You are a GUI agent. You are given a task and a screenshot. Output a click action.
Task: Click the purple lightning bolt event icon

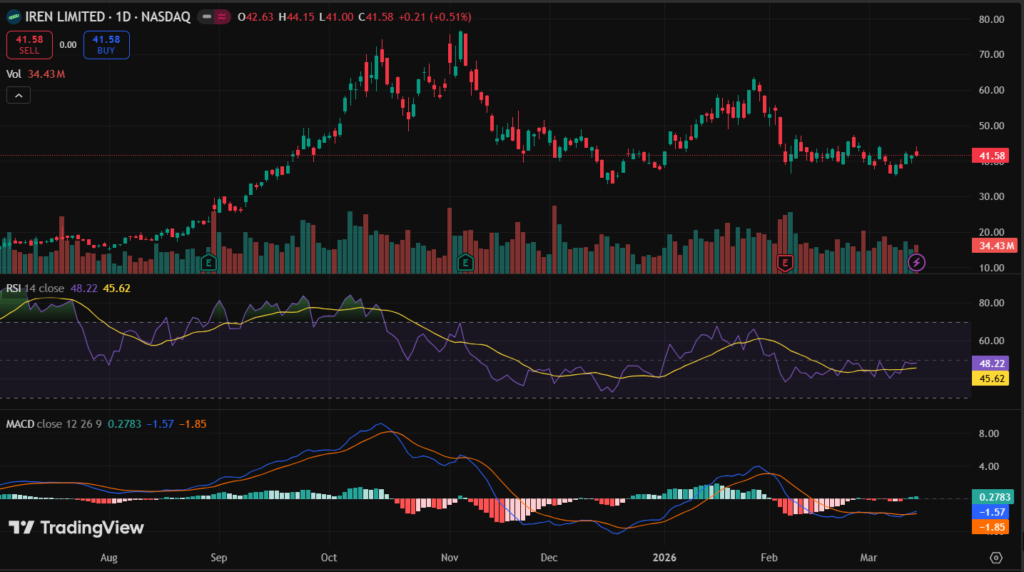917,262
